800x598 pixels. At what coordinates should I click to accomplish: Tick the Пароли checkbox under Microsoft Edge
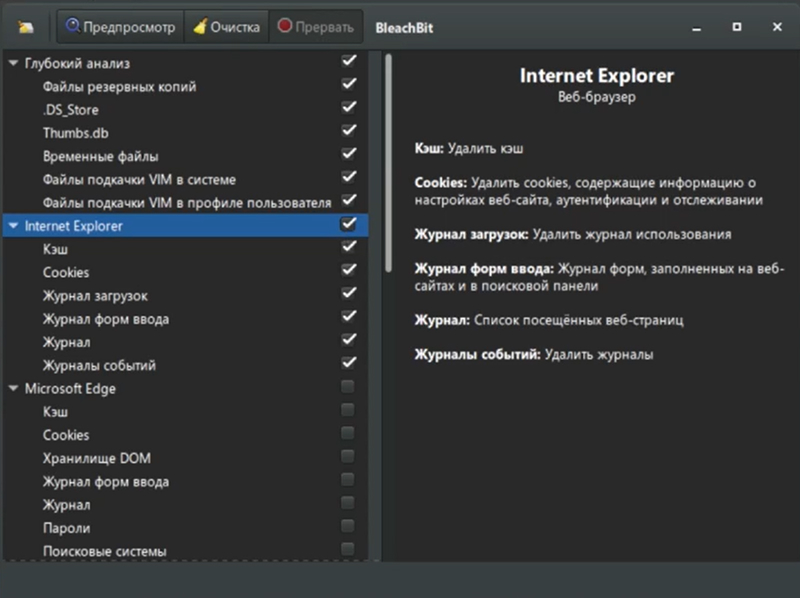coord(347,526)
